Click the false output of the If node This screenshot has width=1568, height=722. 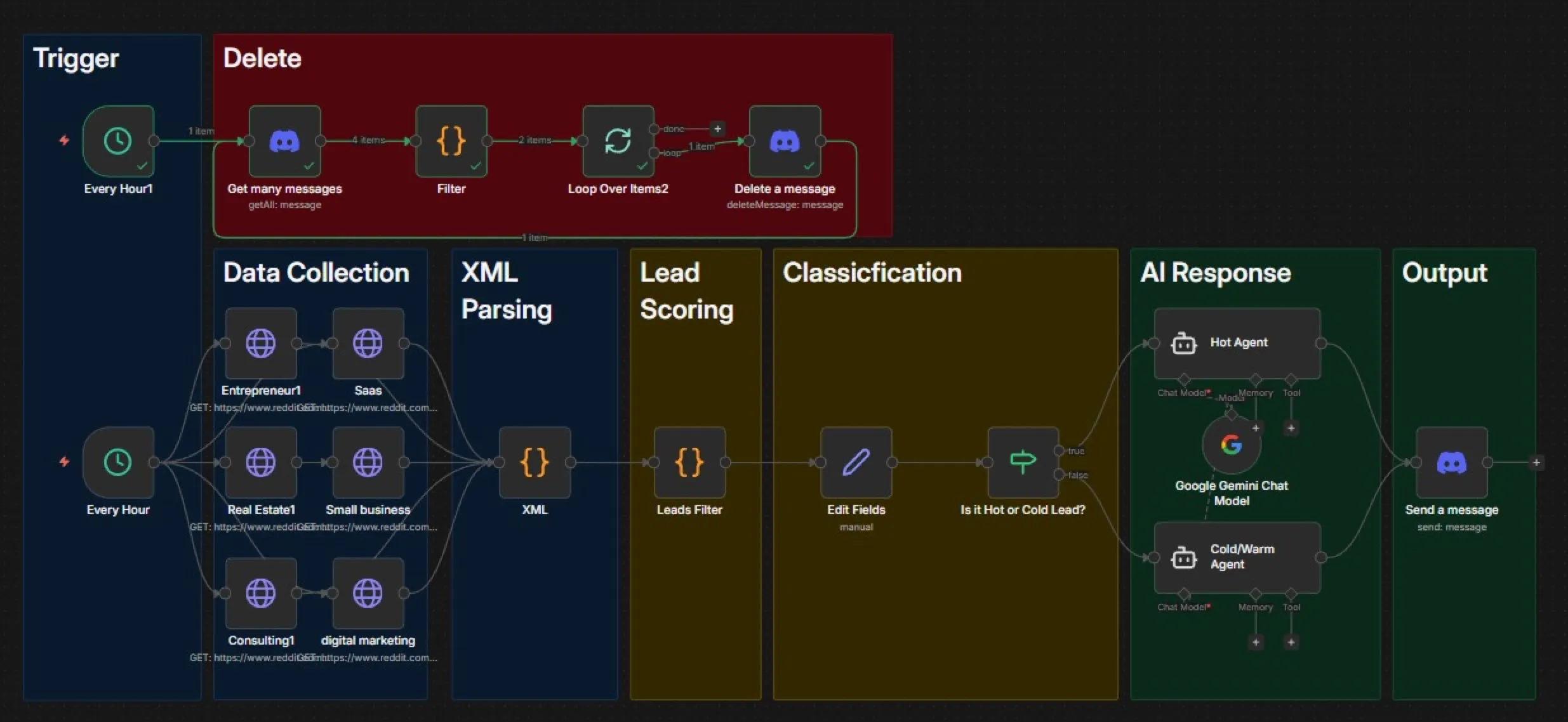[1059, 475]
